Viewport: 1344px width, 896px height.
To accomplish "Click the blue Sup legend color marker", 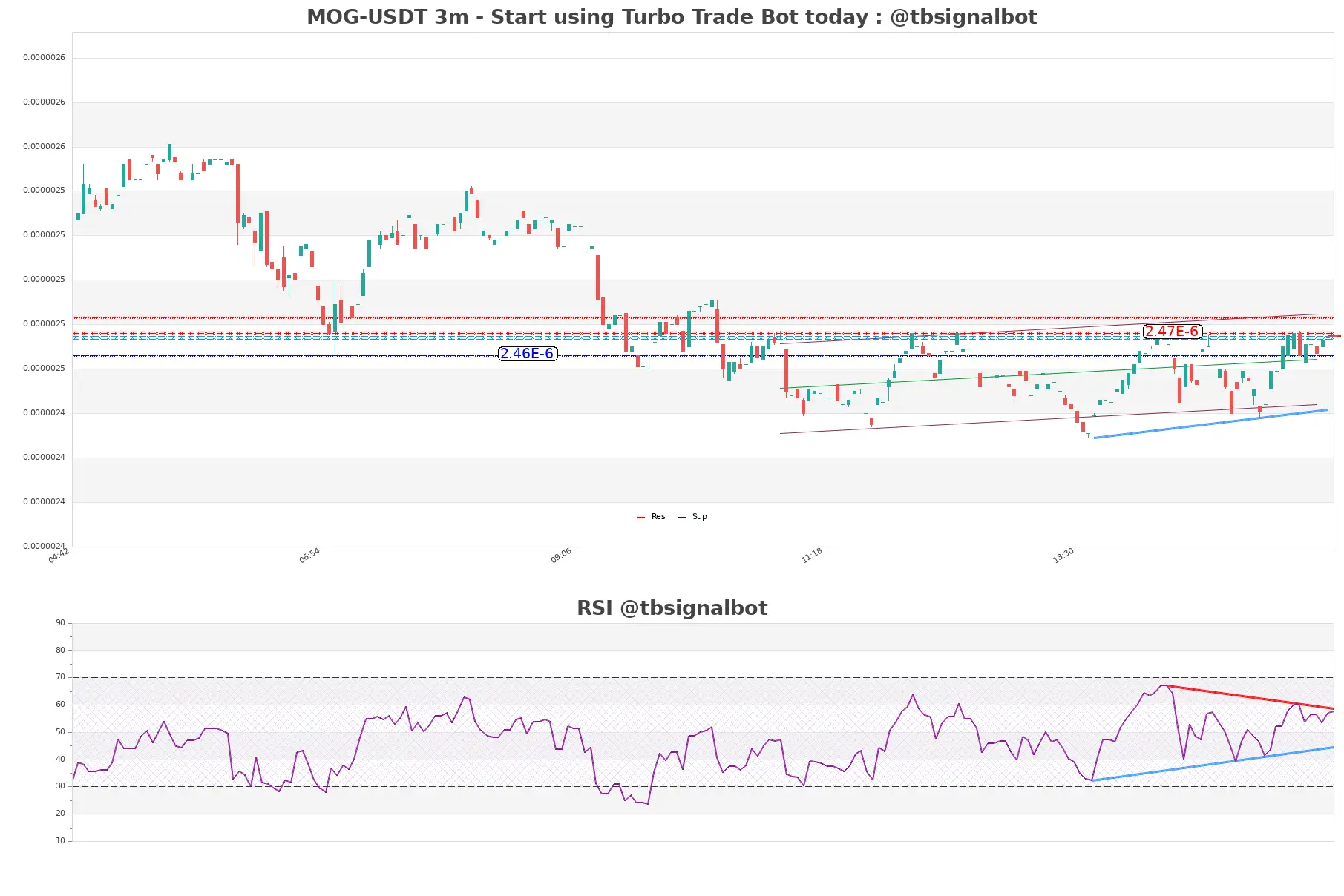I will pos(681,518).
